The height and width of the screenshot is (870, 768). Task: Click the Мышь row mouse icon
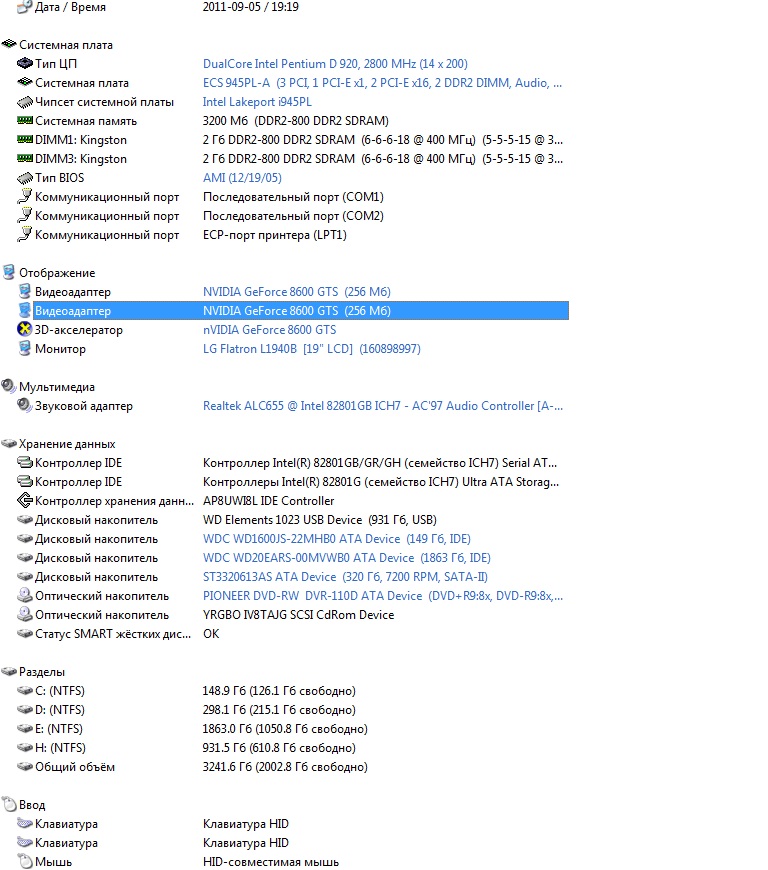[x=24, y=861]
